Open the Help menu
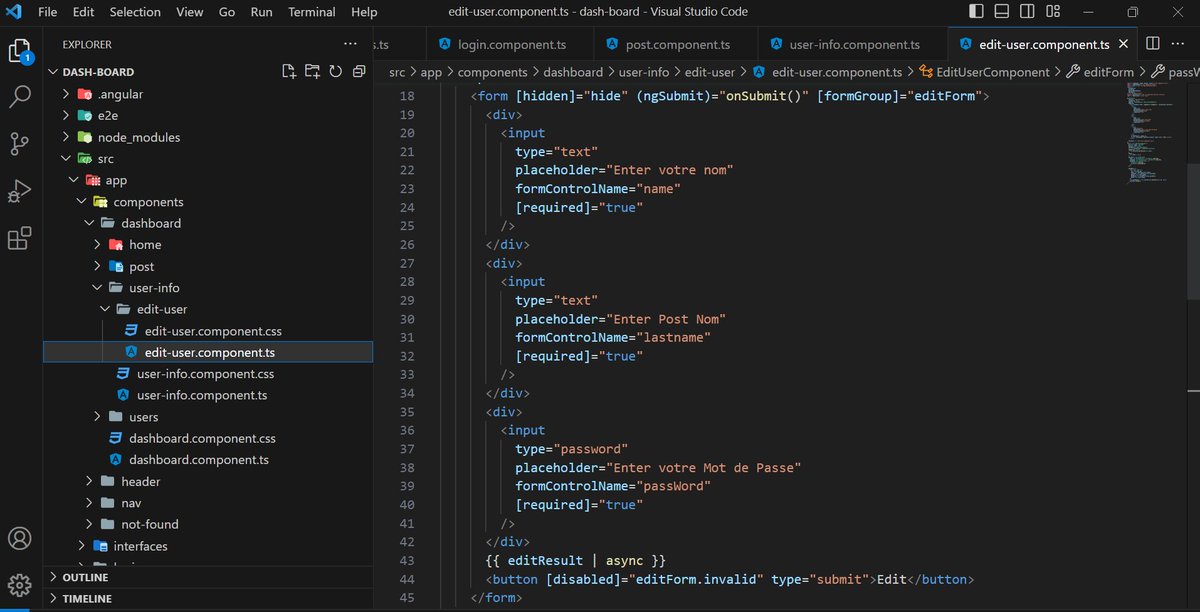 tap(364, 12)
